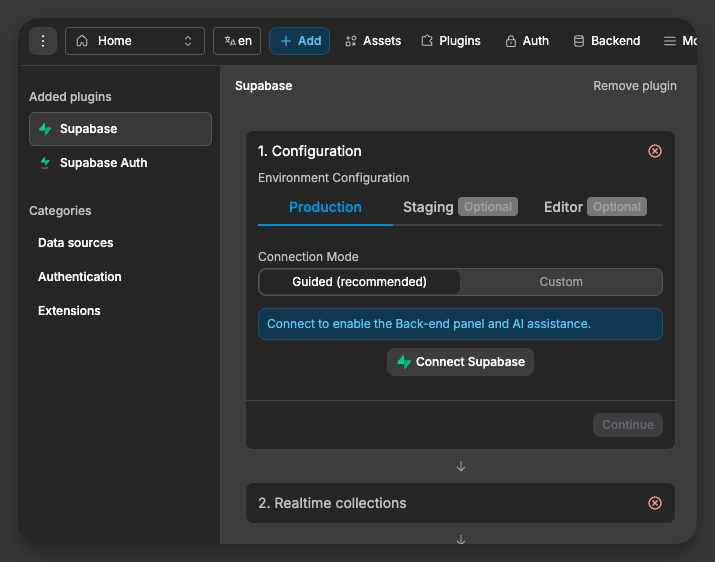The height and width of the screenshot is (562, 715).
Task: Click Remove plugin link
Action: [635, 86]
